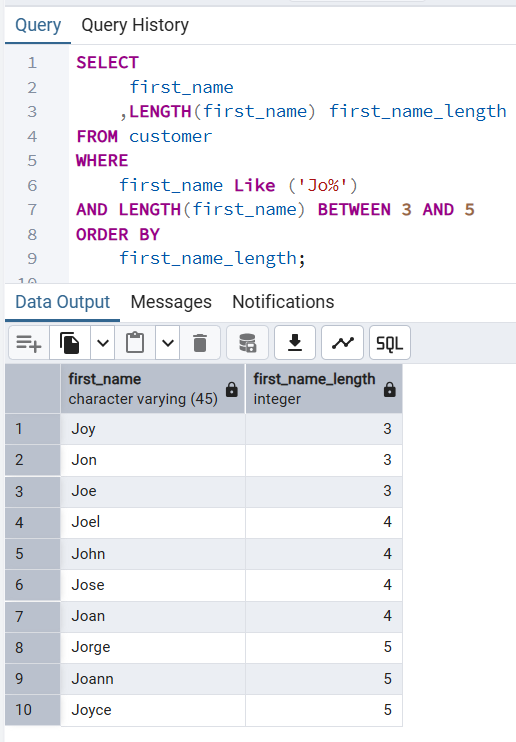
Task: Click the cell containing John
Action: (x=152, y=554)
